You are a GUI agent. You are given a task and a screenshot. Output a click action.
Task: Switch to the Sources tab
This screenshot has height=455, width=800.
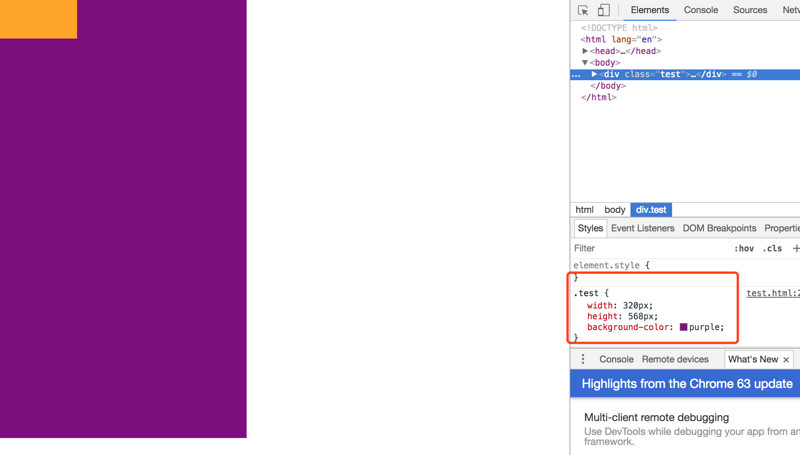point(749,10)
